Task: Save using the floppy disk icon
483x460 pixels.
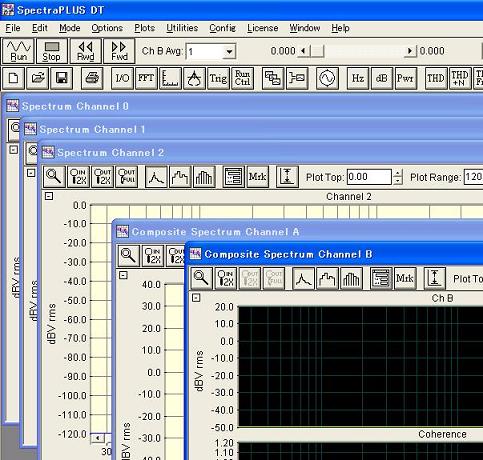Action: tap(62, 78)
